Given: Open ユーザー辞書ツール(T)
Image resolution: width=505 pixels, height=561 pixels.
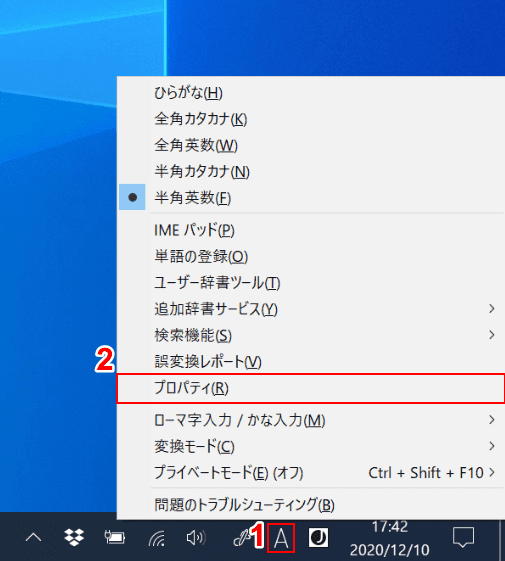Looking at the screenshot, I should tap(311, 283).
